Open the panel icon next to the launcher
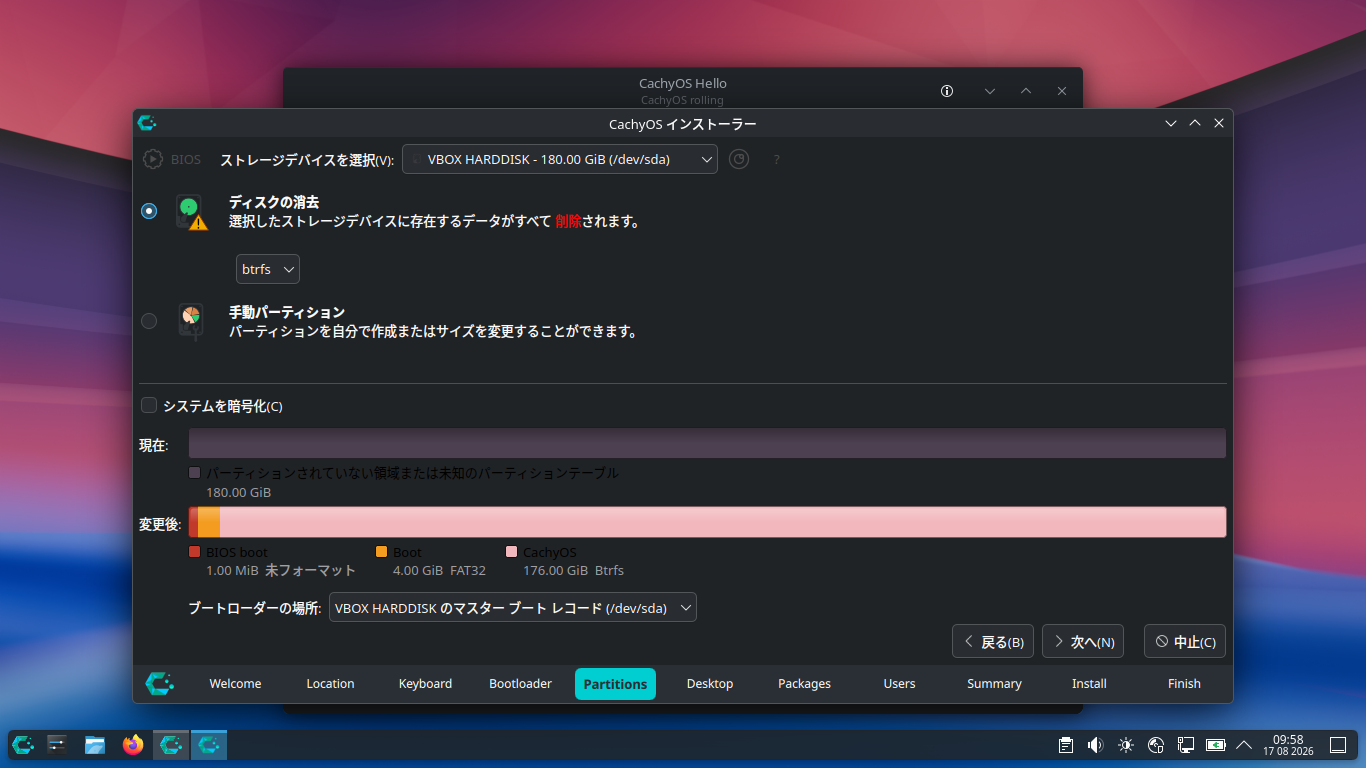The width and height of the screenshot is (1366, 768). point(57,745)
